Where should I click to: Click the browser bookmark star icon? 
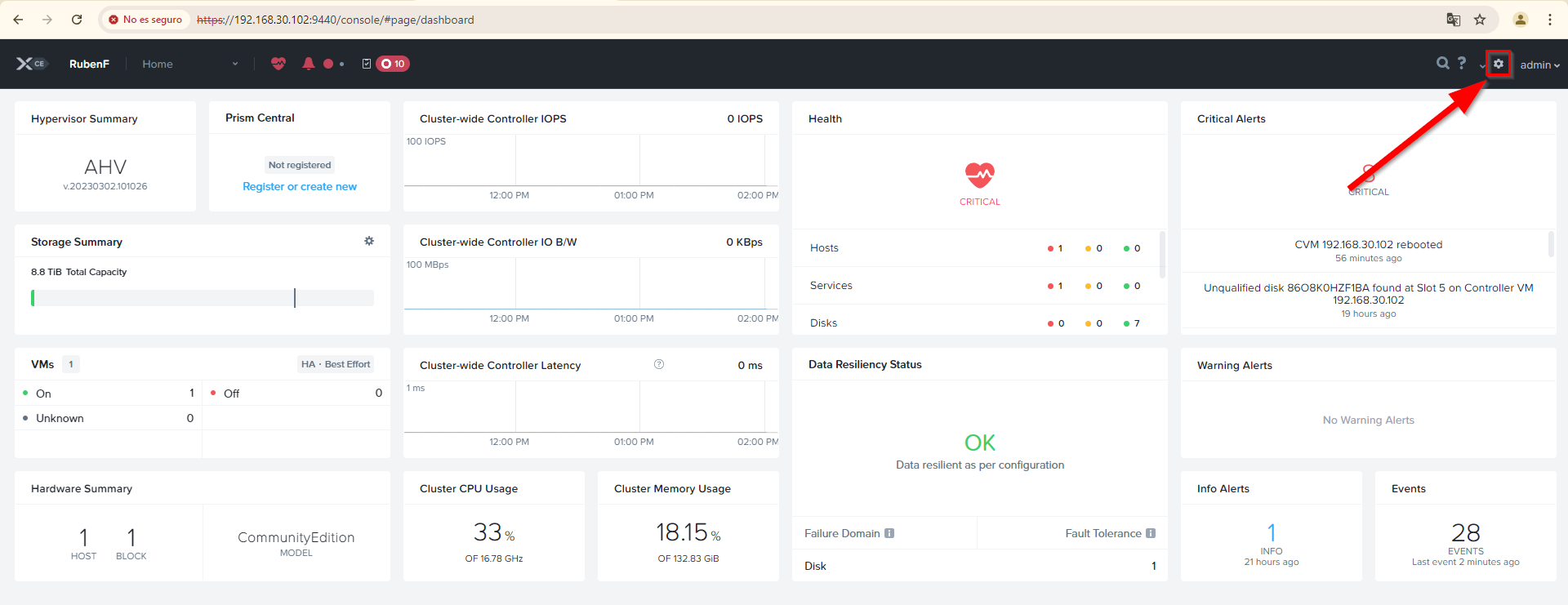[x=1480, y=20]
